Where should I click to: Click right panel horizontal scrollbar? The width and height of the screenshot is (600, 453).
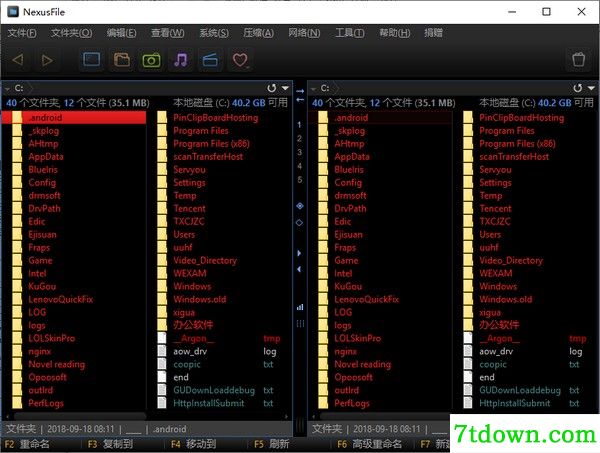click(385, 416)
